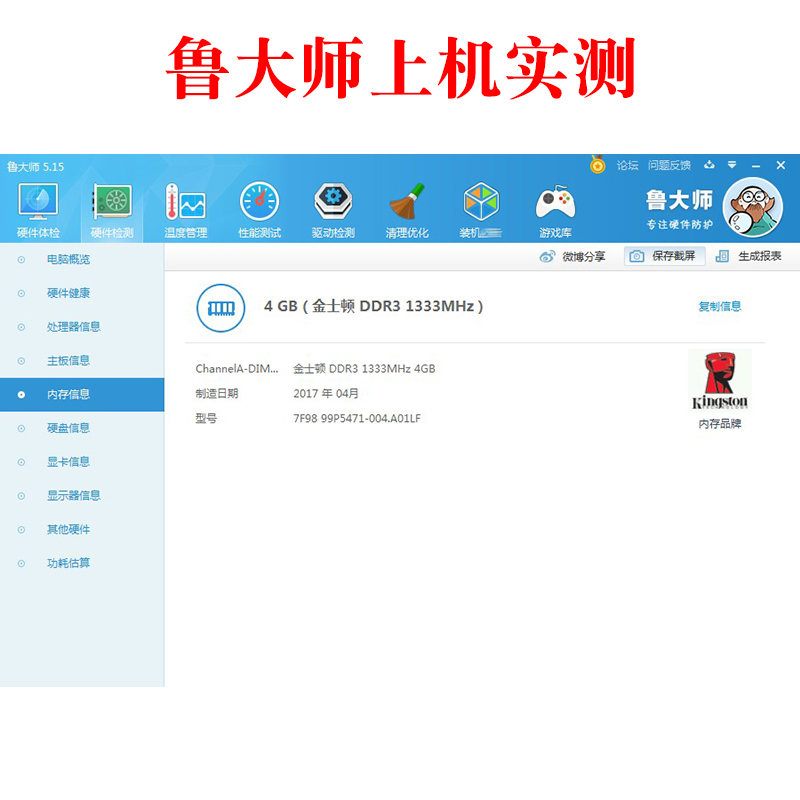The width and height of the screenshot is (800, 800).
Task: Select 其他硬件 in the sidebar
Action: coord(82,530)
